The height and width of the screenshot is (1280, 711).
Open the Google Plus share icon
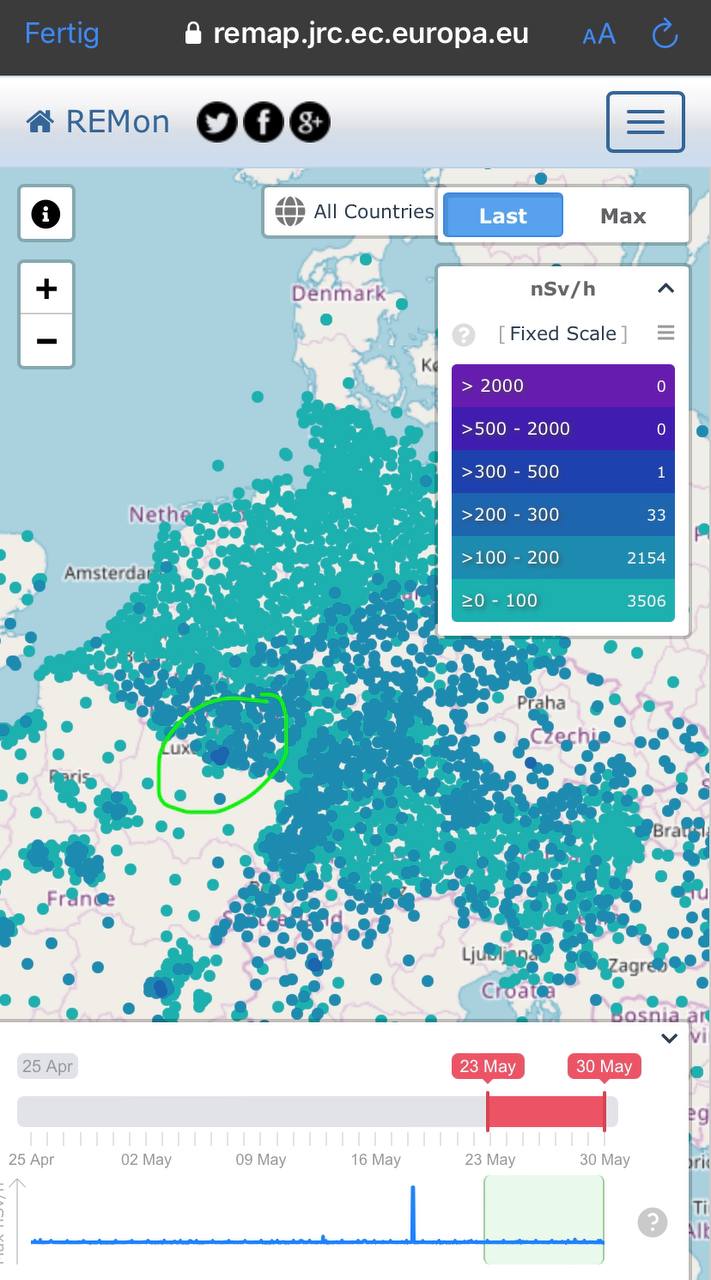coord(310,123)
